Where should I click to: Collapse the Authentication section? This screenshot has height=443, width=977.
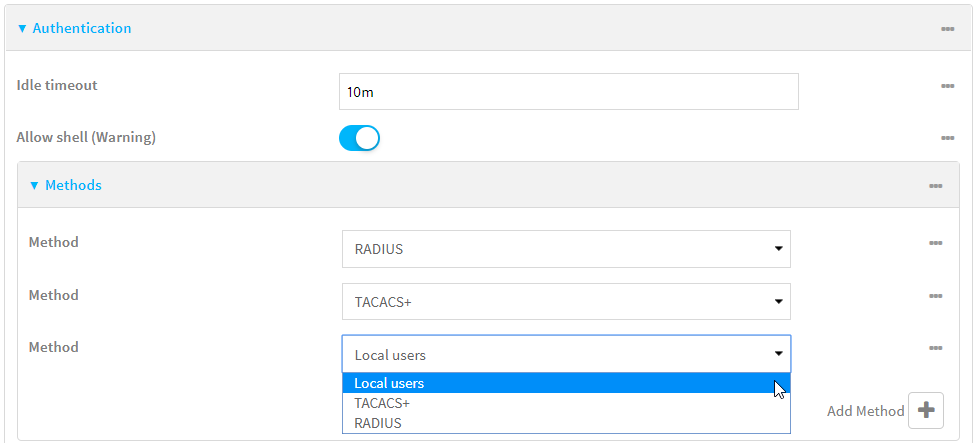pos(74,28)
